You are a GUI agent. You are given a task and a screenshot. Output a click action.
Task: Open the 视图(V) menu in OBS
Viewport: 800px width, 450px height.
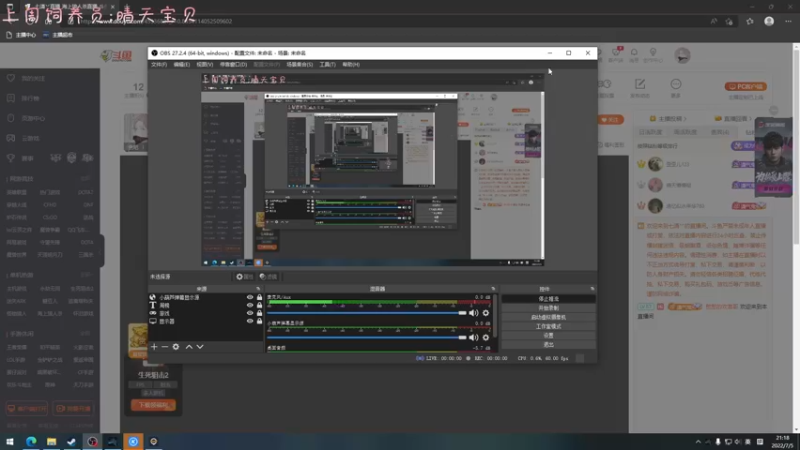coord(205,65)
